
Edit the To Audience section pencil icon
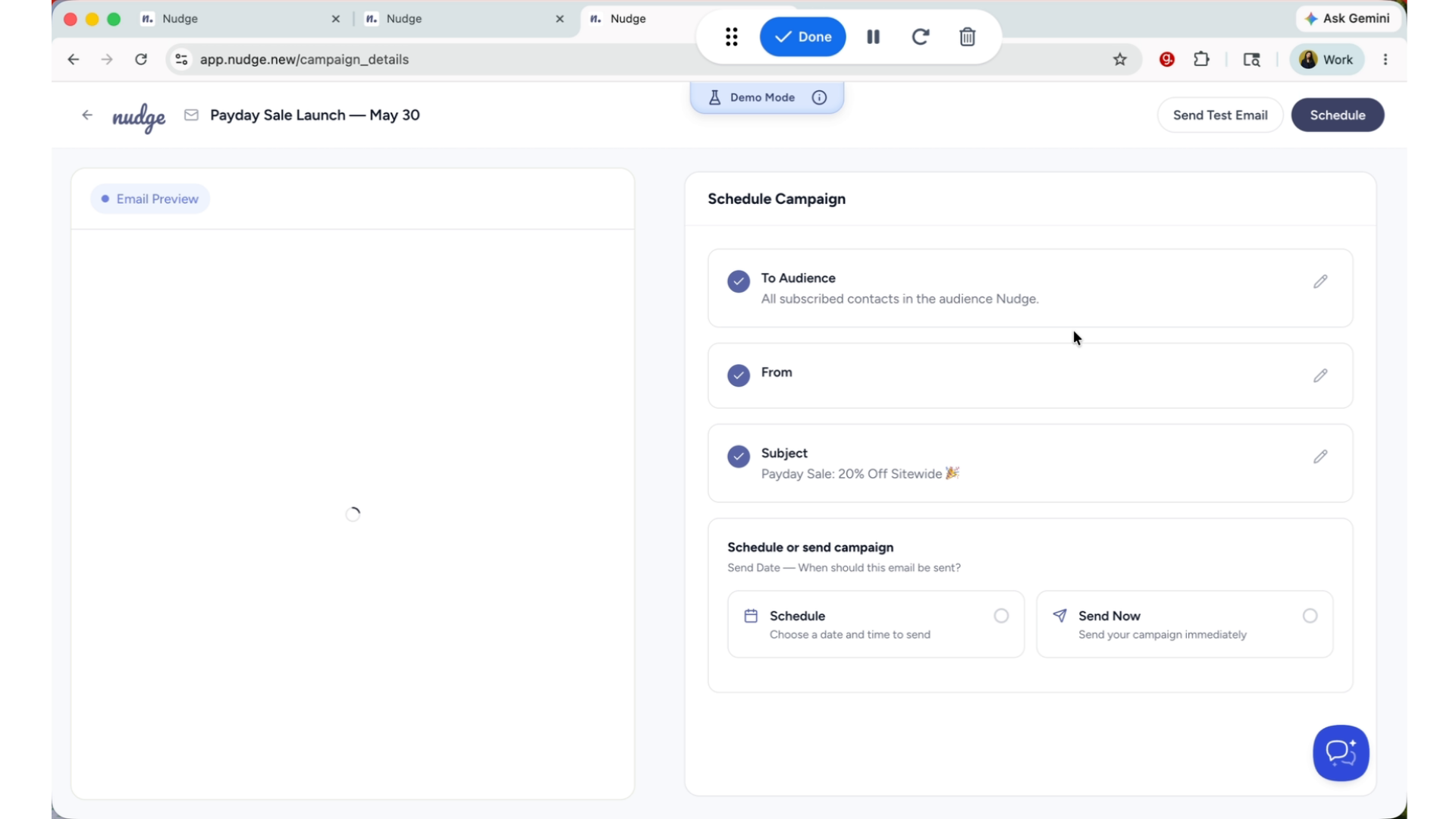point(1320,281)
